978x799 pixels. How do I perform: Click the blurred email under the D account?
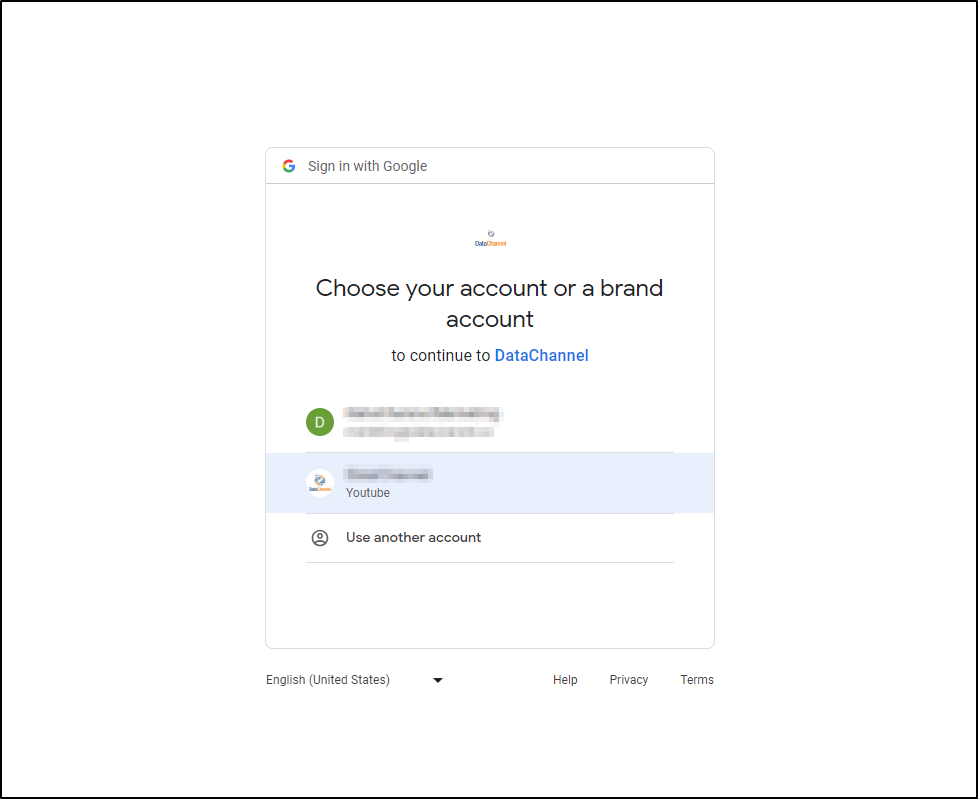(x=419, y=432)
